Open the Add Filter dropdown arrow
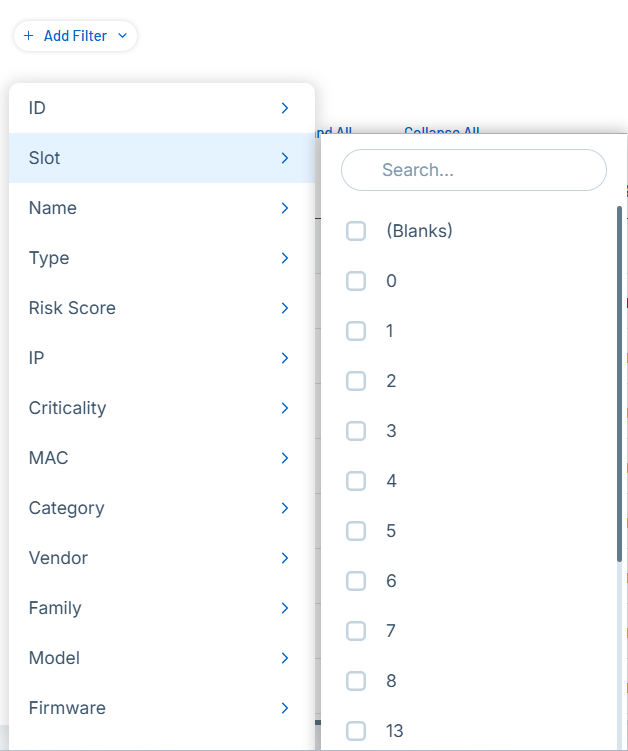Image resolution: width=628 pixels, height=751 pixels. point(122,36)
